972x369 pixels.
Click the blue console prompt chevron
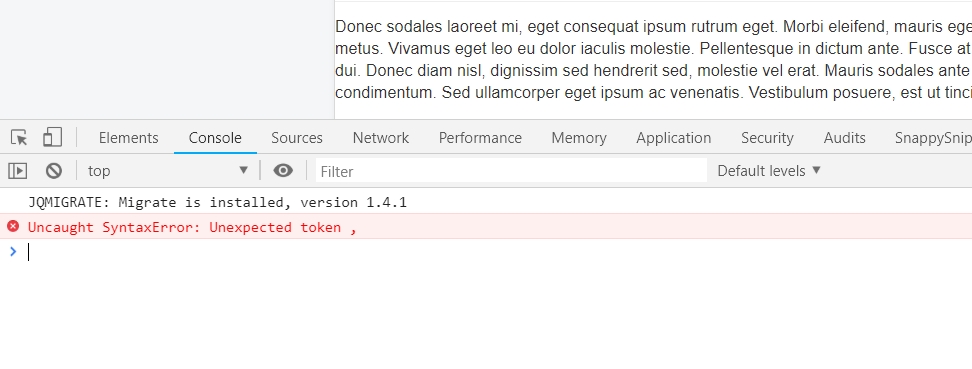(13, 251)
